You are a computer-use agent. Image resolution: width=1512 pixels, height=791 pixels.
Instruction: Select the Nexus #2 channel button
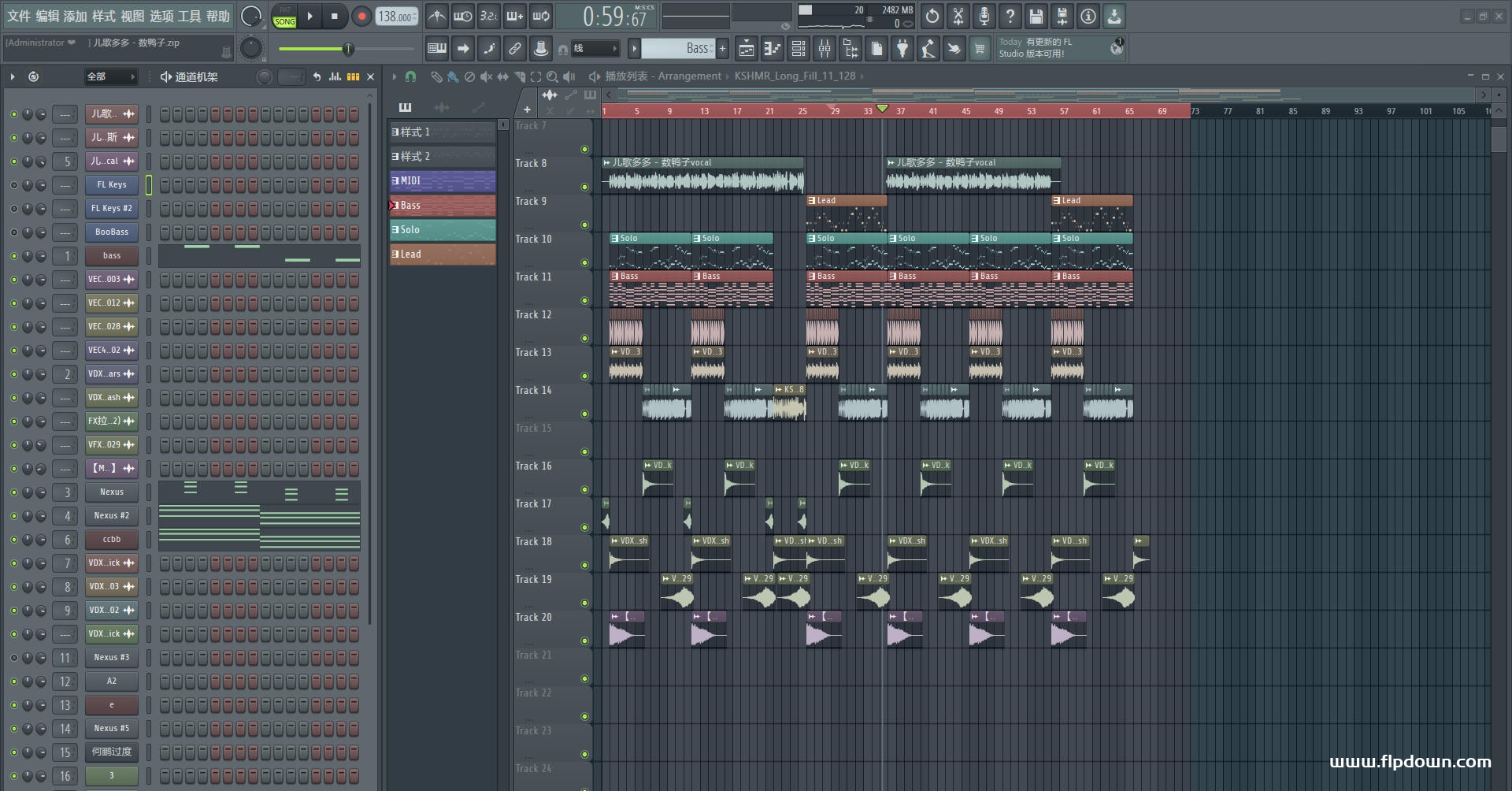[x=111, y=516]
